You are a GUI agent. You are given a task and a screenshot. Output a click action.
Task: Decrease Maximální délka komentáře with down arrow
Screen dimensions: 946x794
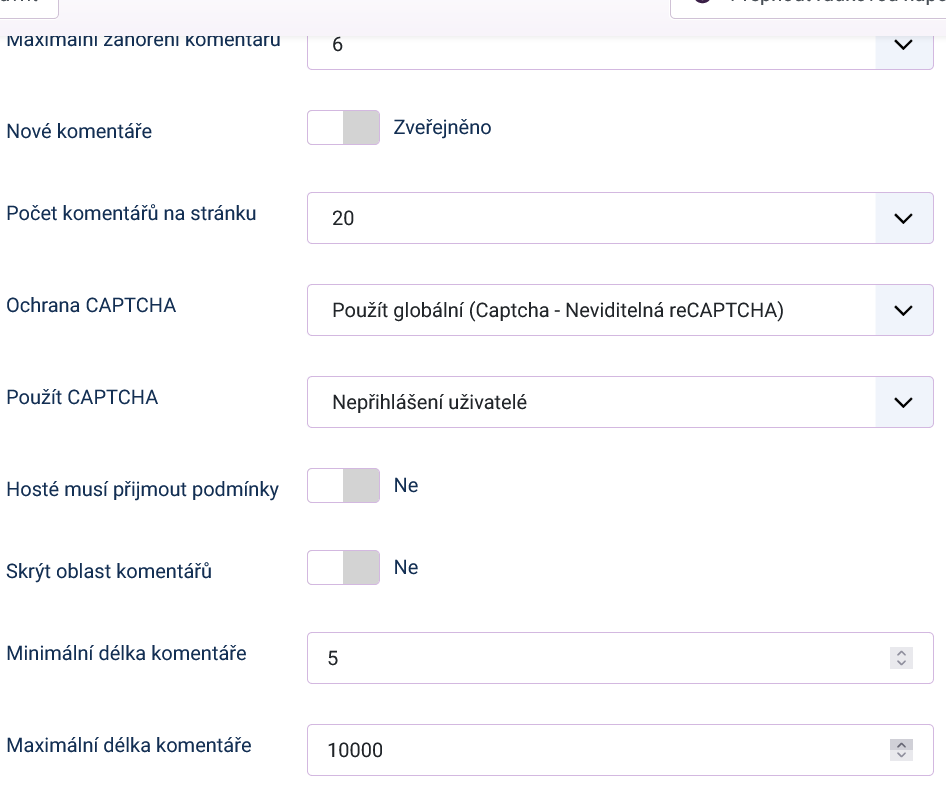(901, 755)
